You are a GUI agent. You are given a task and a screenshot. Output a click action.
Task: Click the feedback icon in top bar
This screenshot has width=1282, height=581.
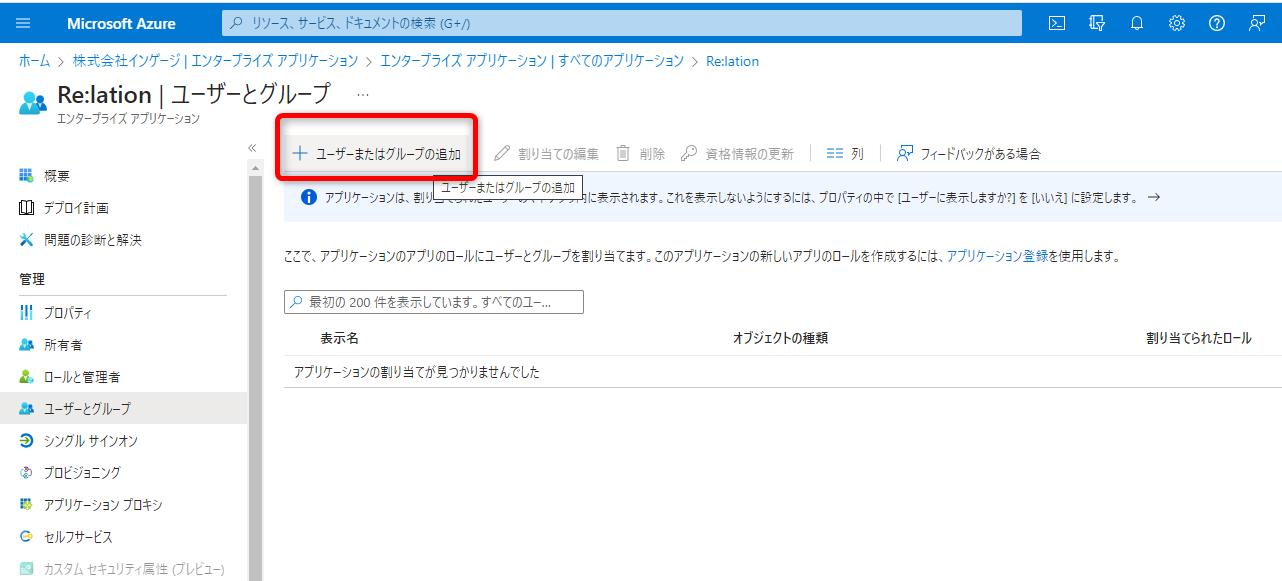[x=1257, y=23]
